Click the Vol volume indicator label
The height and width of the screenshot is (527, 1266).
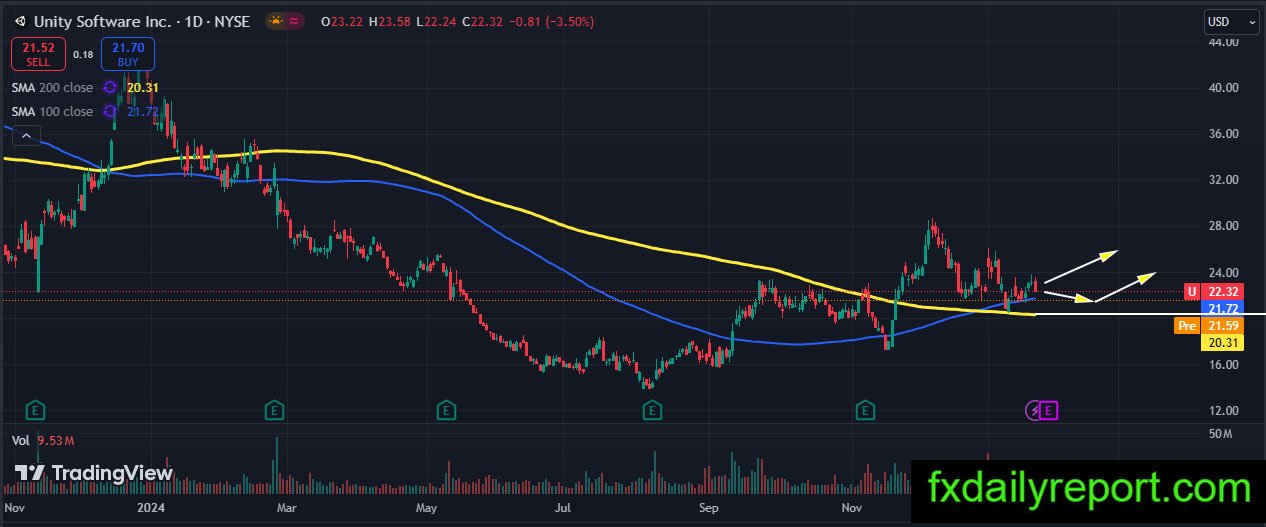click(x=20, y=440)
